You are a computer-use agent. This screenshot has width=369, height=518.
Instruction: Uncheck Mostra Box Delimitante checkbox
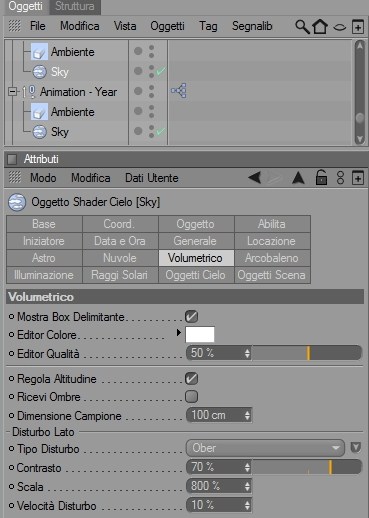[x=192, y=317]
